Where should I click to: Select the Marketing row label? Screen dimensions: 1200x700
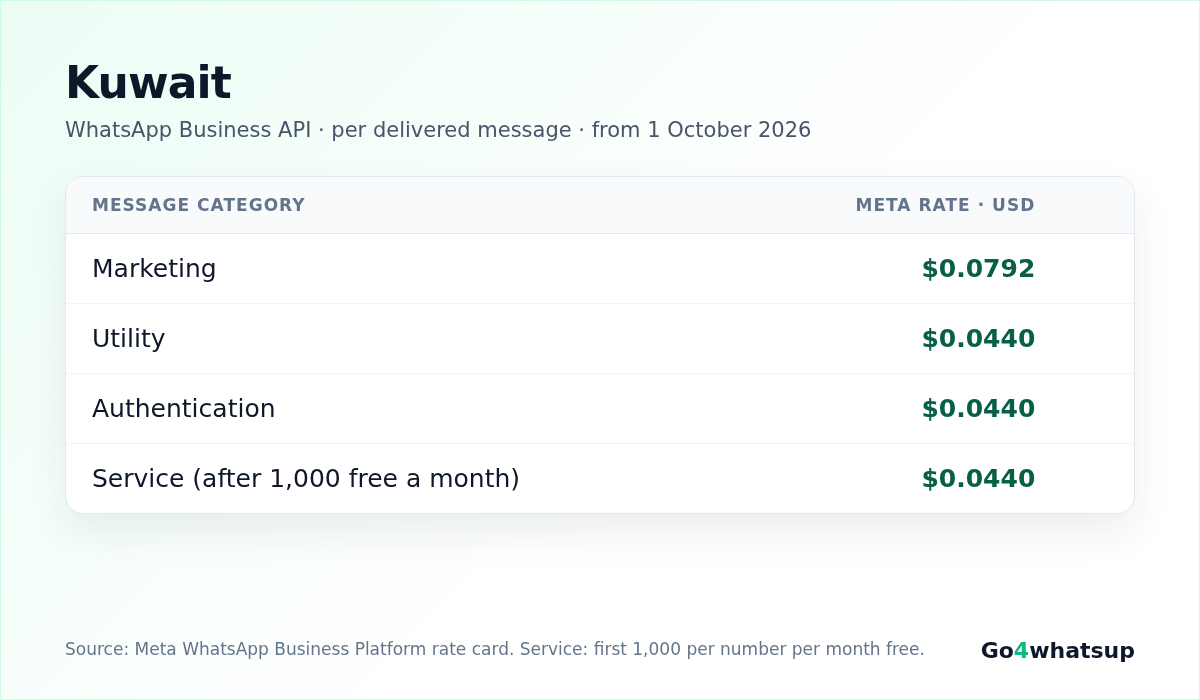tap(154, 269)
